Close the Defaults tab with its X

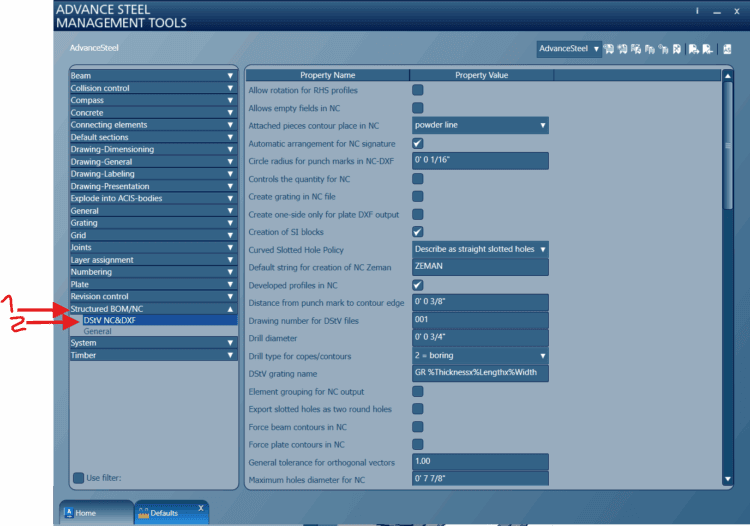click(x=201, y=508)
